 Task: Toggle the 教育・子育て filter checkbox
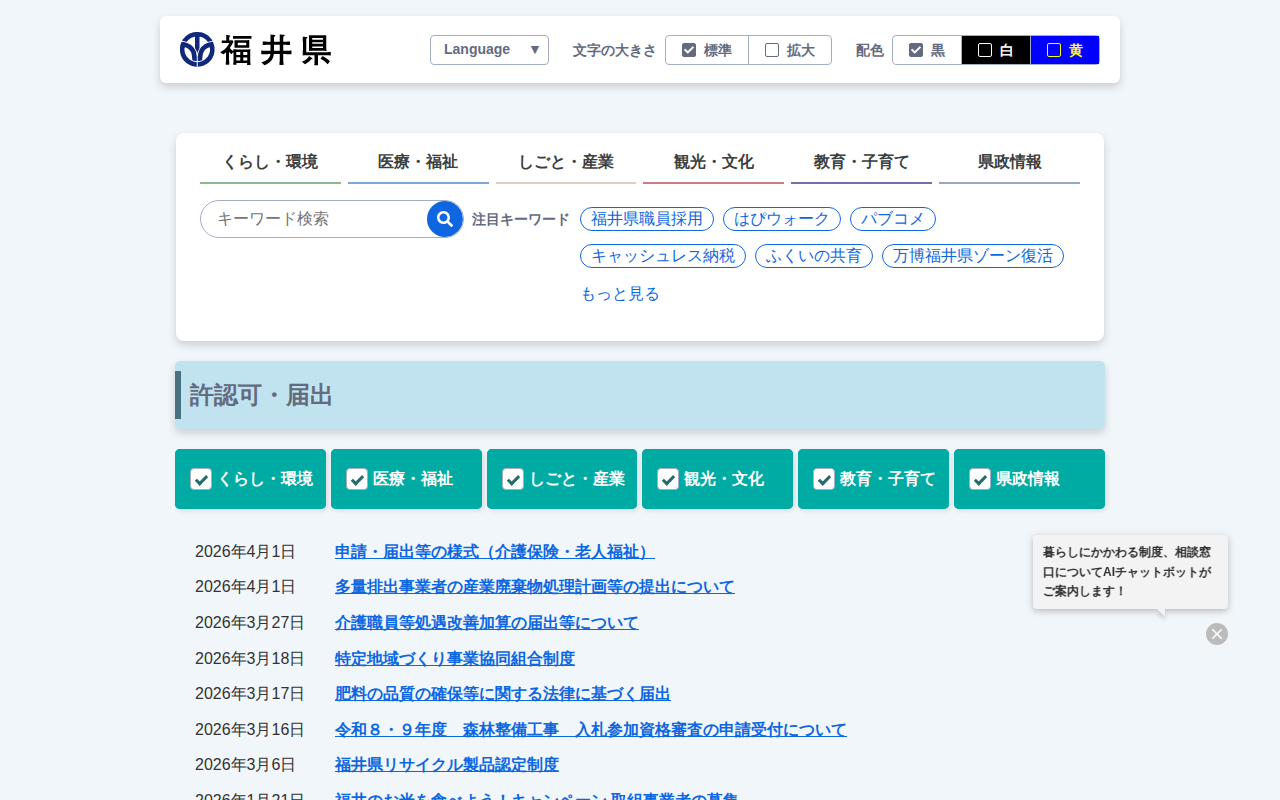point(824,479)
